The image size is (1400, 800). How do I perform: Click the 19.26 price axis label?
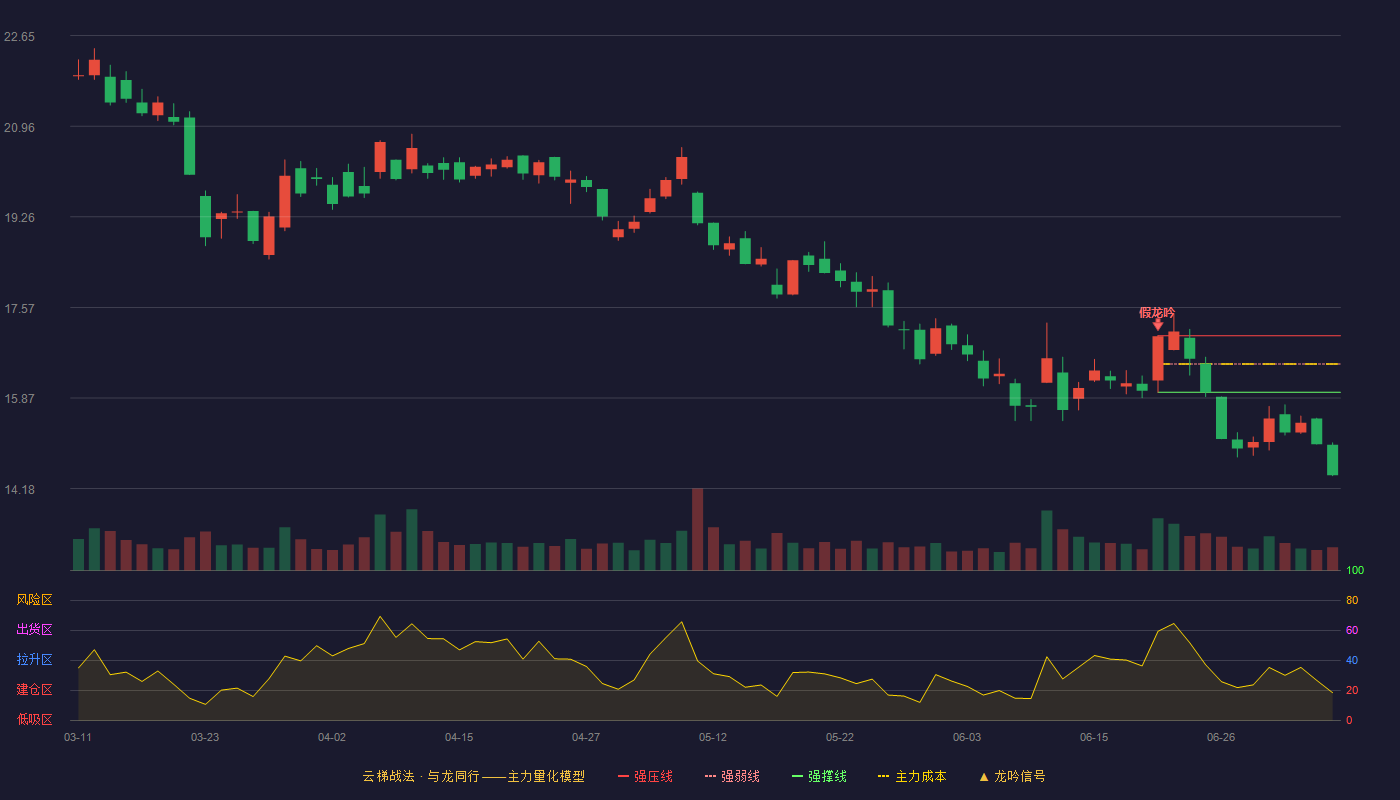[19, 217]
